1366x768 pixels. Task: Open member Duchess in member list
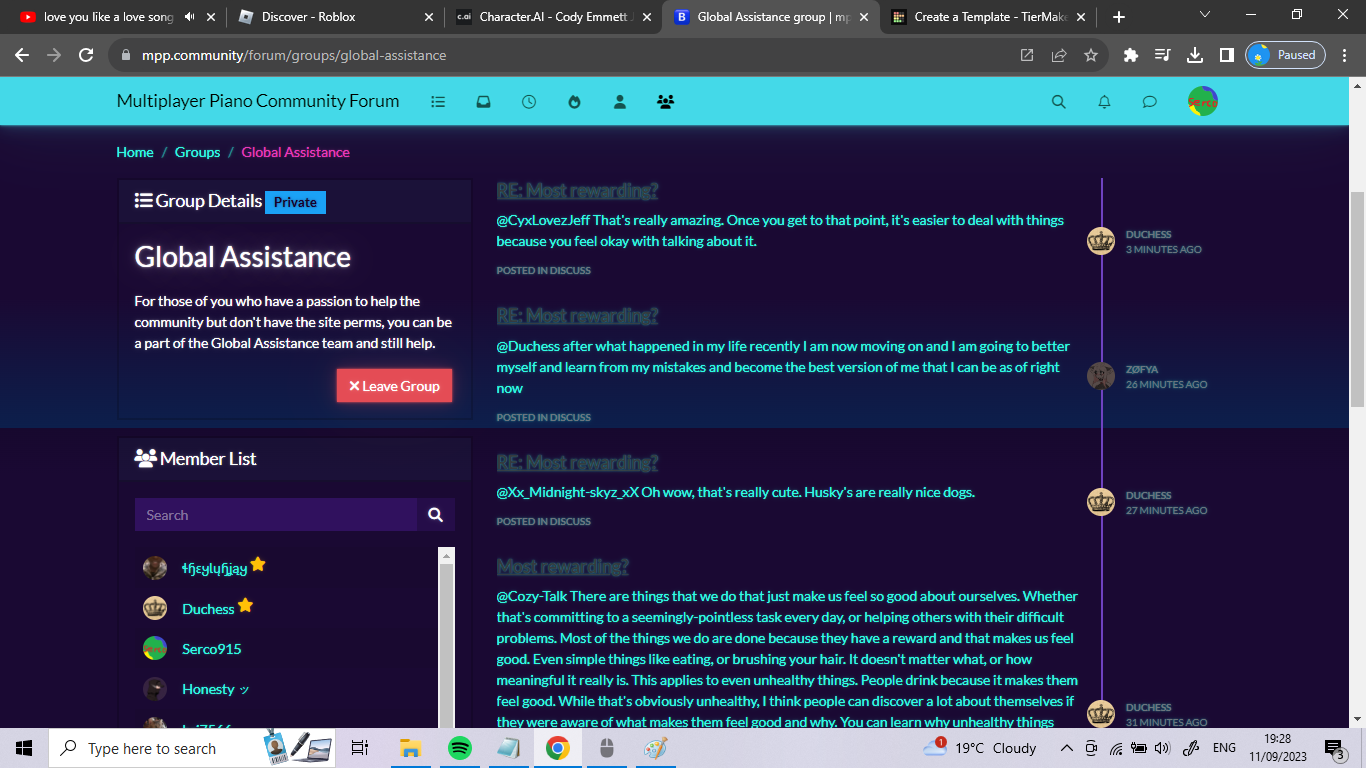pos(208,609)
